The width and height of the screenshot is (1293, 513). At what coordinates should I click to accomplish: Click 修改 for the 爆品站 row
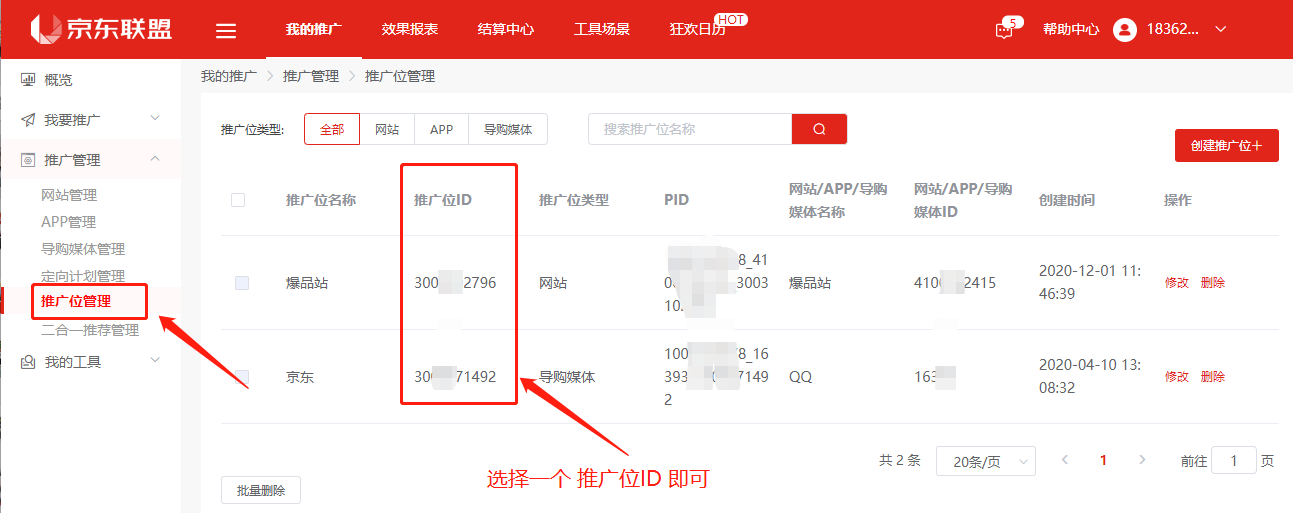(x=1177, y=283)
